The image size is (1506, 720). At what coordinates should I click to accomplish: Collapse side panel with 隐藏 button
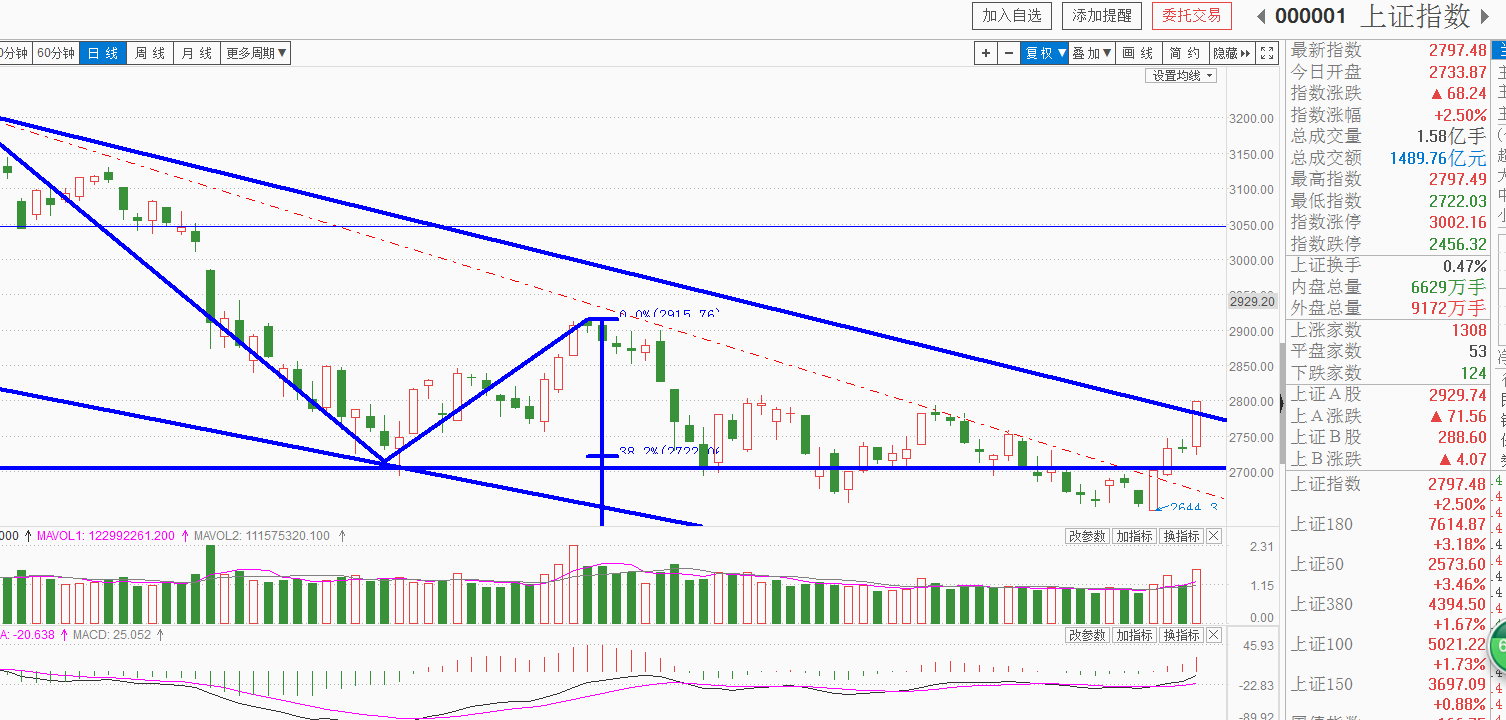click(1232, 53)
